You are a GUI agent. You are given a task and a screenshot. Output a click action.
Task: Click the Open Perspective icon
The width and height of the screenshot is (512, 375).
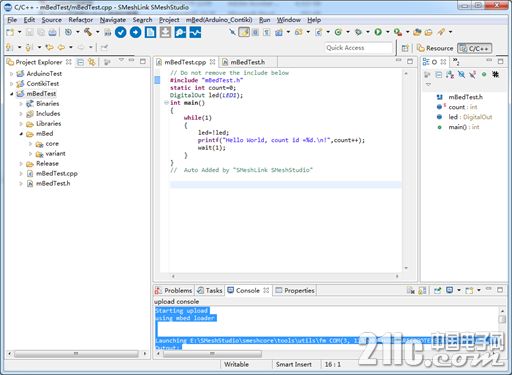coord(405,48)
